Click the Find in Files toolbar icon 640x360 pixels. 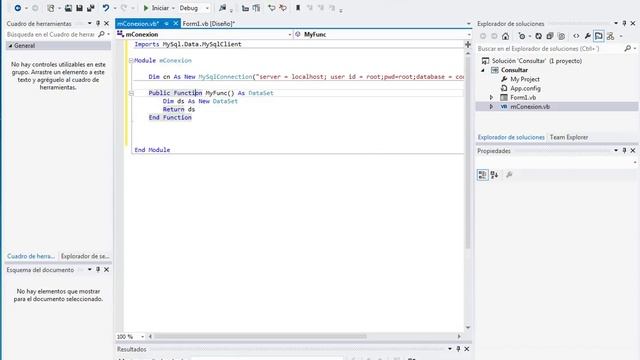222,8
